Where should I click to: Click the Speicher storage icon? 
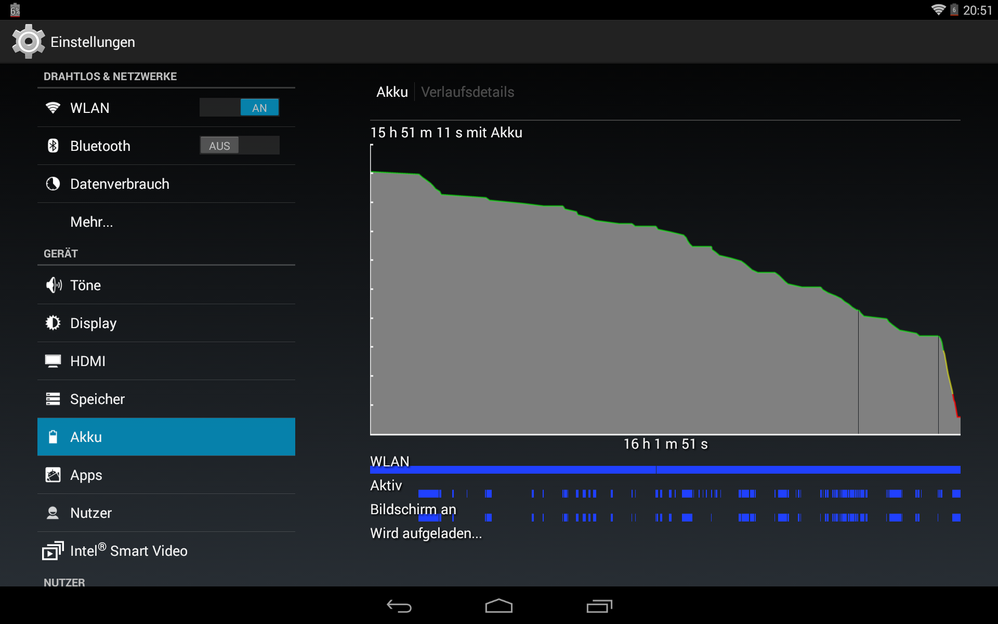coord(53,399)
